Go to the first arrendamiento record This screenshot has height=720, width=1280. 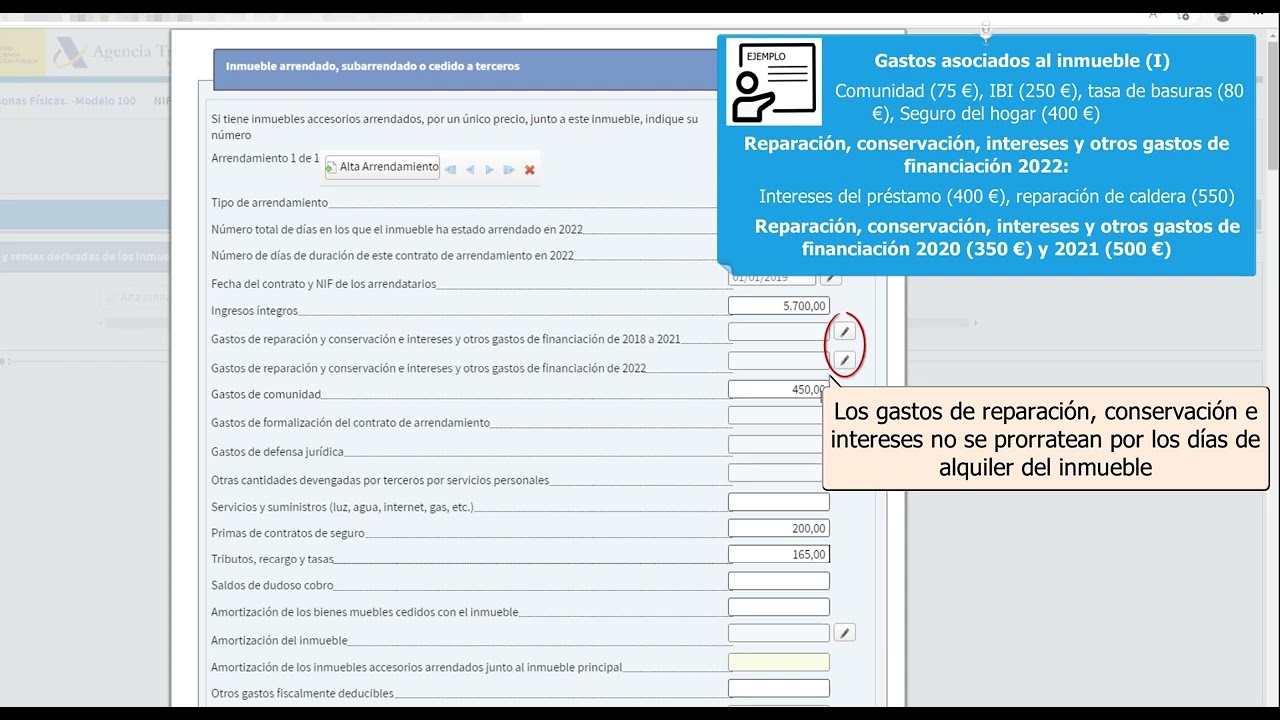point(450,170)
